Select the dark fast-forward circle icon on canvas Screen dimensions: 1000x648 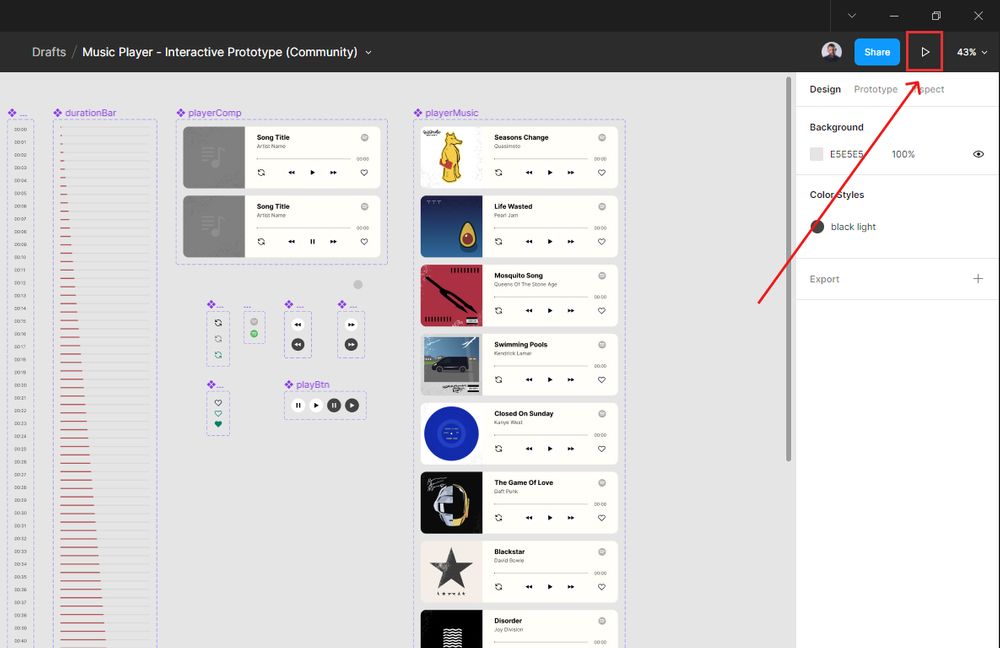point(351,344)
